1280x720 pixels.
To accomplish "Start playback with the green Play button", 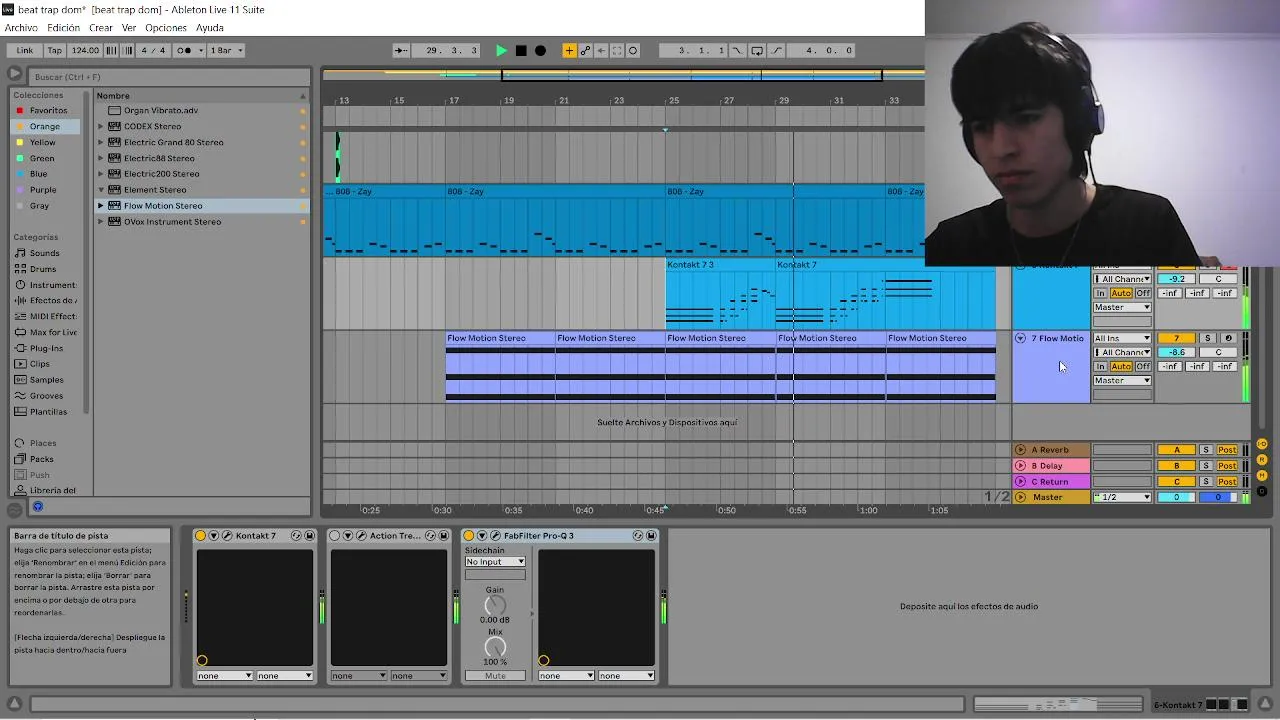I will tap(501, 50).
